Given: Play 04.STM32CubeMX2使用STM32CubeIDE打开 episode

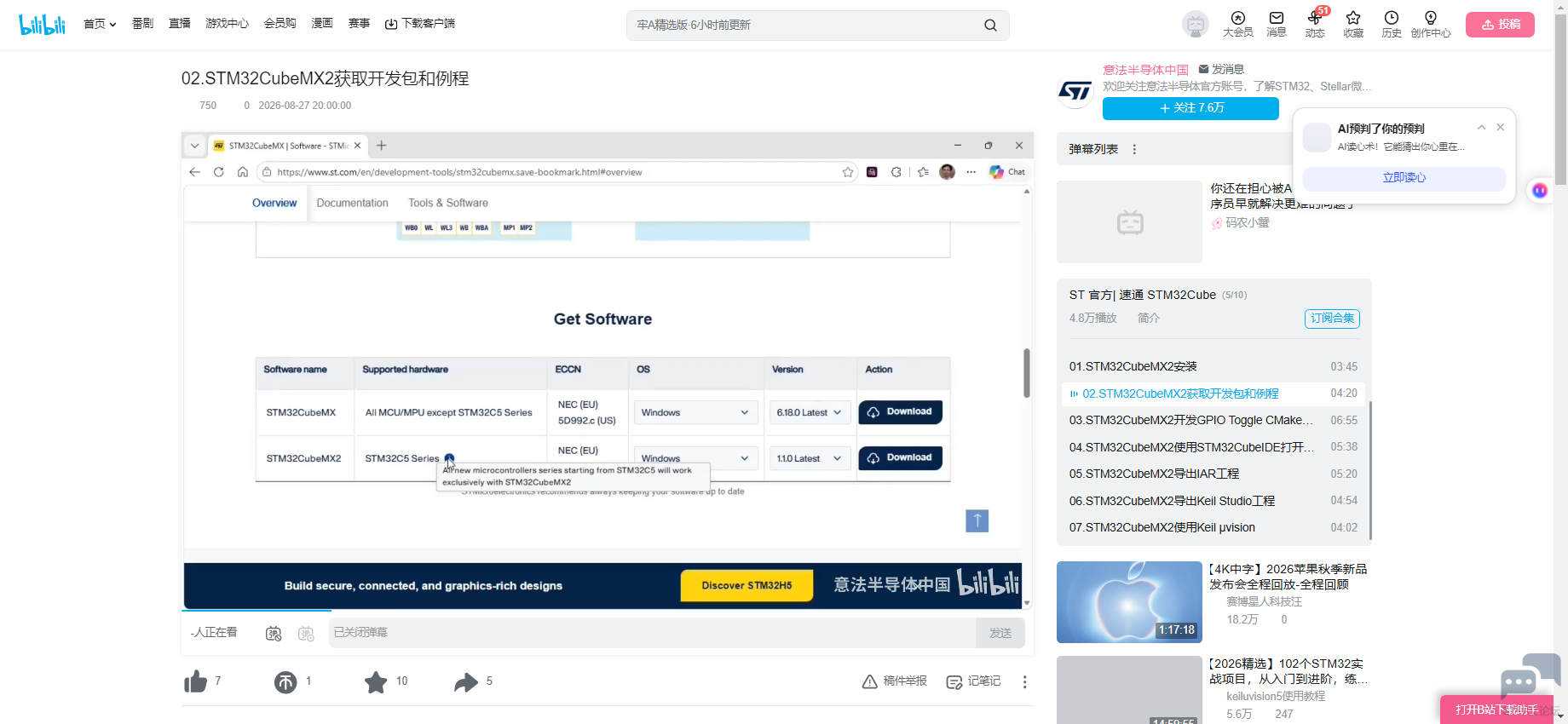Looking at the screenshot, I should click(x=1213, y=447).
